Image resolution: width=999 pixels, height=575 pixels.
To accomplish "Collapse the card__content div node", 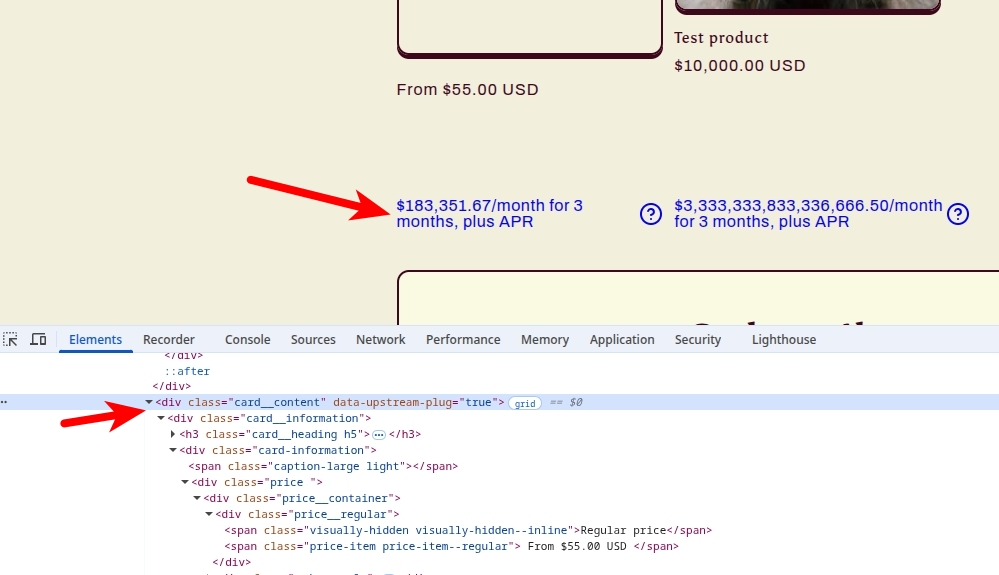I will [149, 402].
